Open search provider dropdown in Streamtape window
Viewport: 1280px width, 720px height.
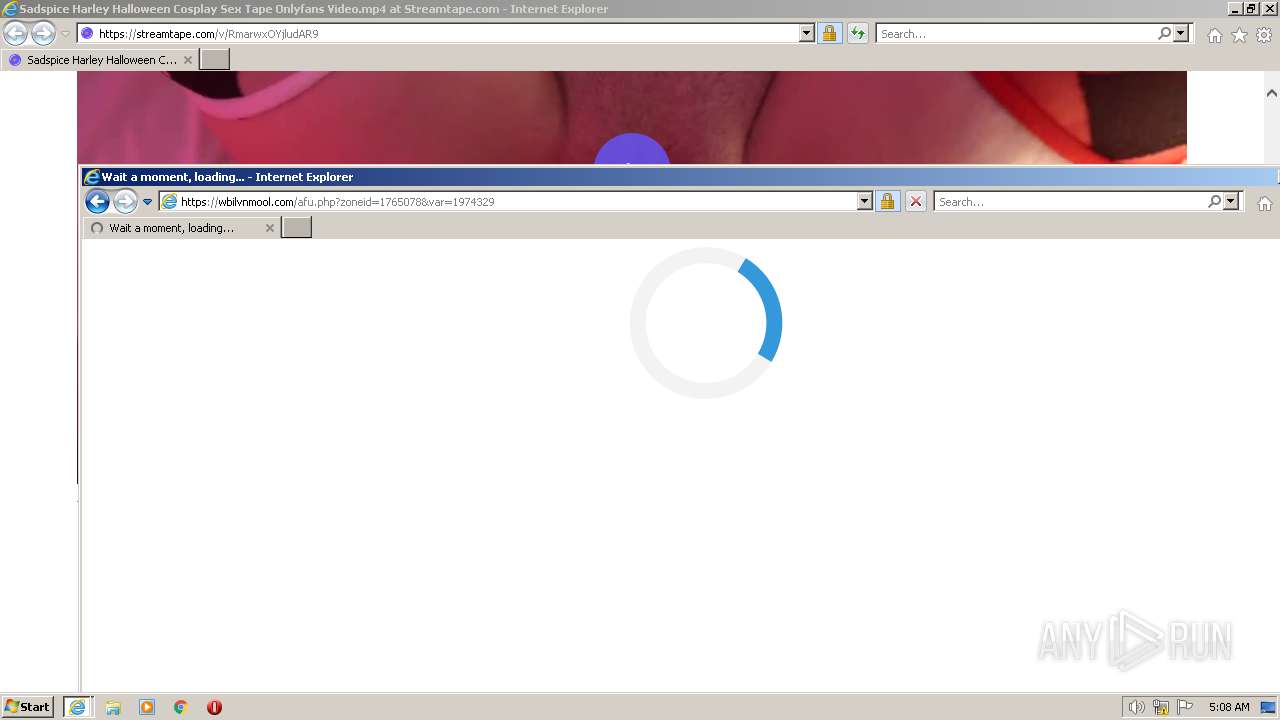click(x=1181, y=34)
